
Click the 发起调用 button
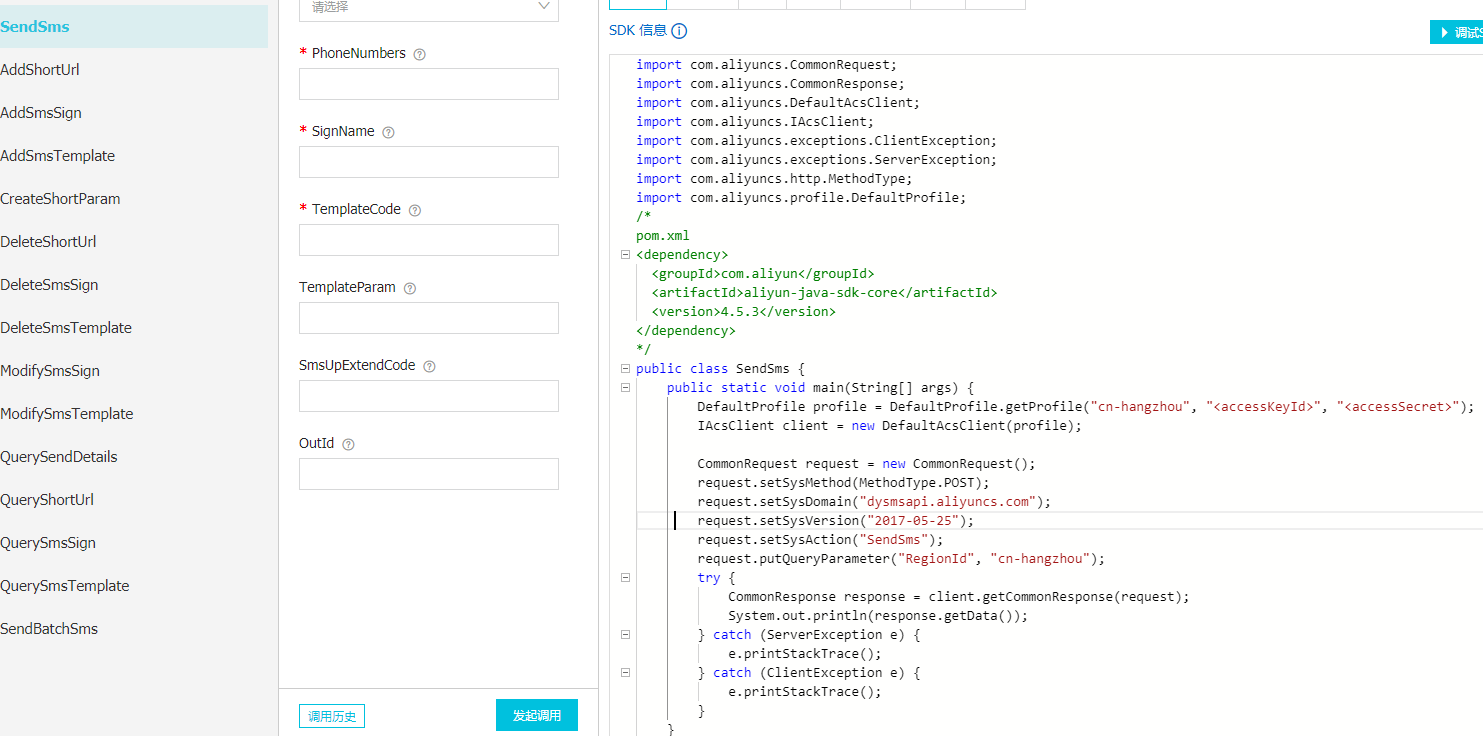pyautogui.click(x=537, y=716)
